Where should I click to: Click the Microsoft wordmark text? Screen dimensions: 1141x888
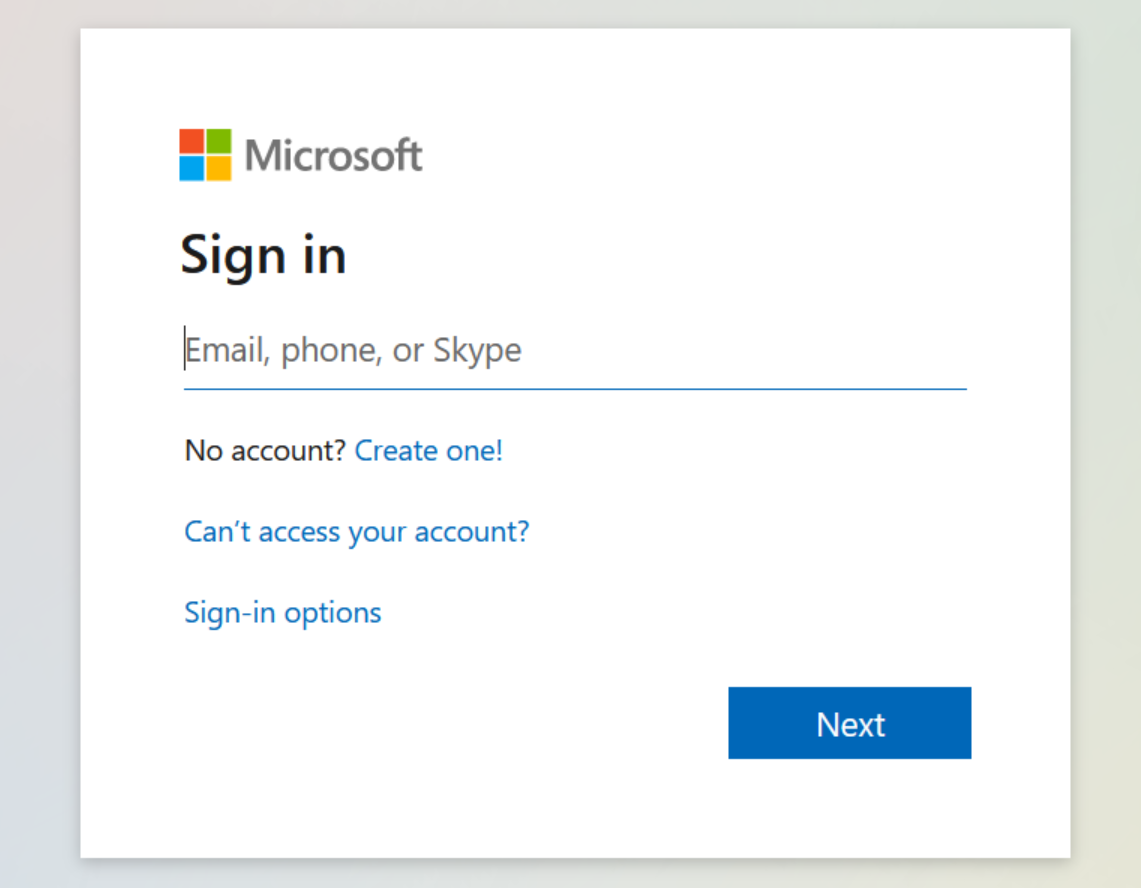pyautogui.click(x=334, y=156)
